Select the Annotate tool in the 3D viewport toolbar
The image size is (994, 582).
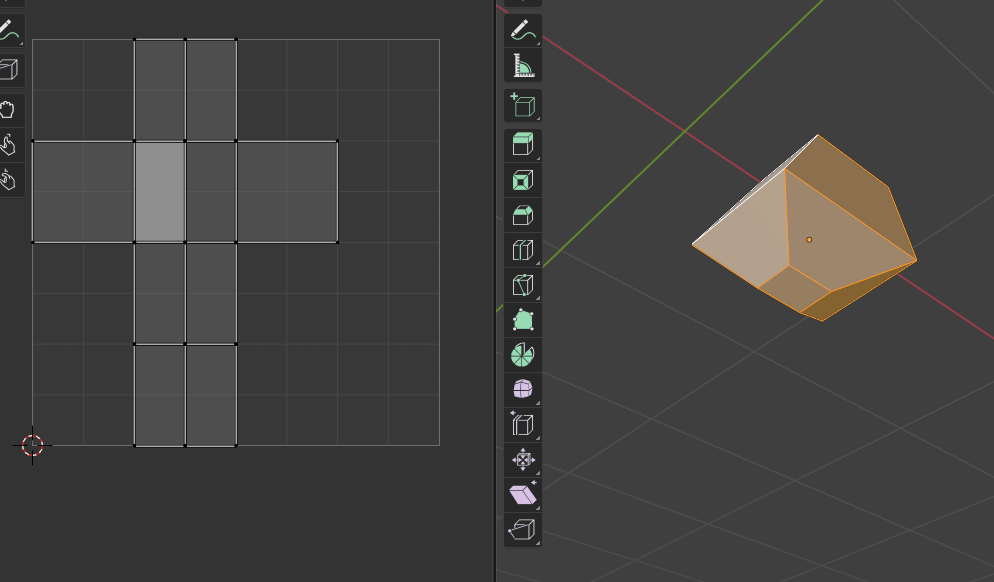point(522,30)
